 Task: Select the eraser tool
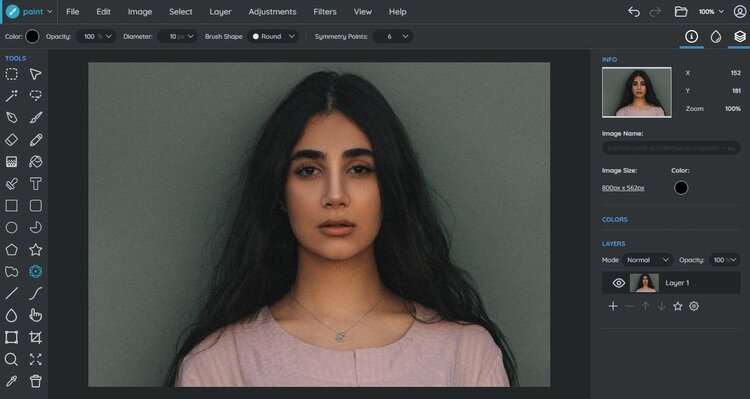pyautogui.click(x=11, y=140)
